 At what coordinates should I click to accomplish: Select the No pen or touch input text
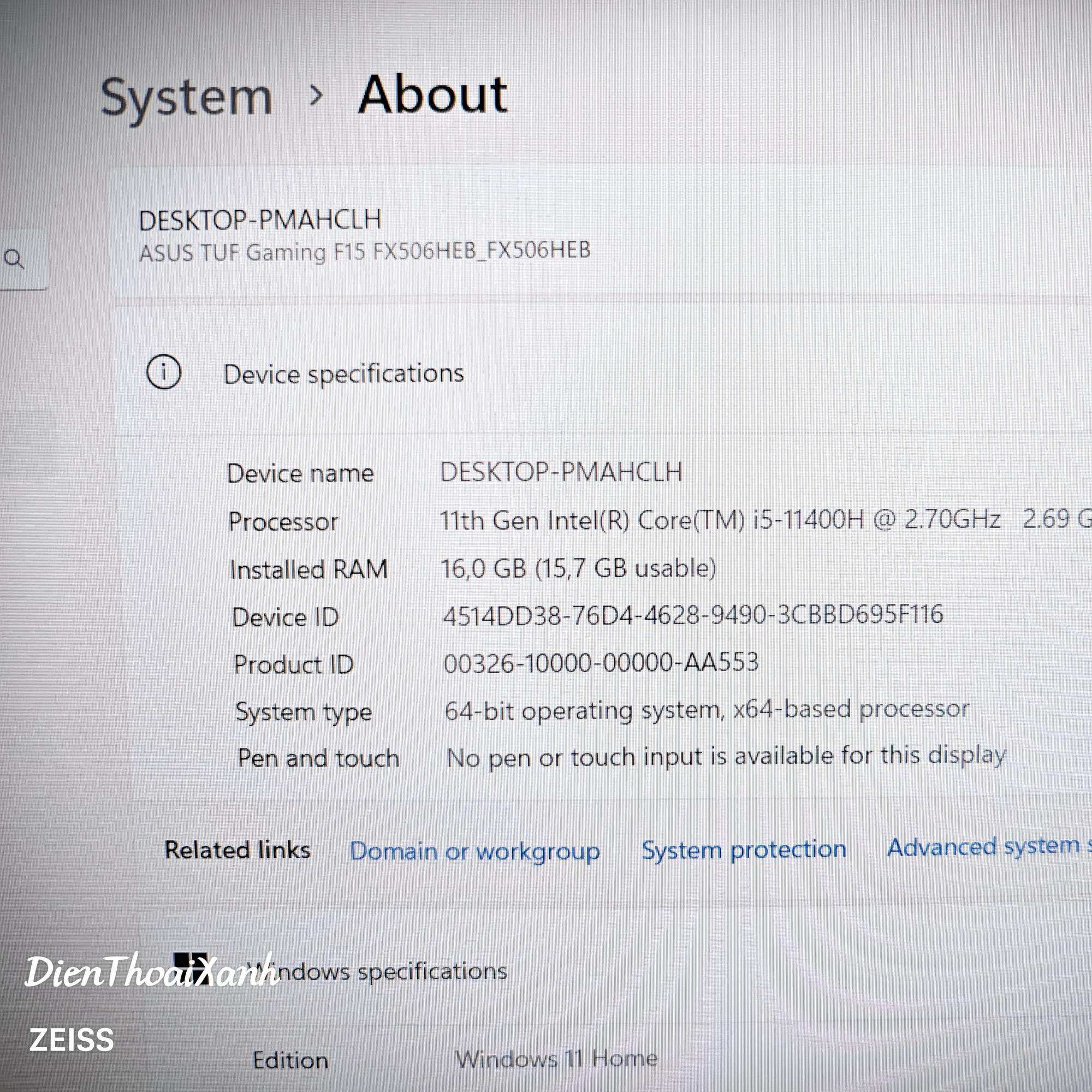coord(726,757)
